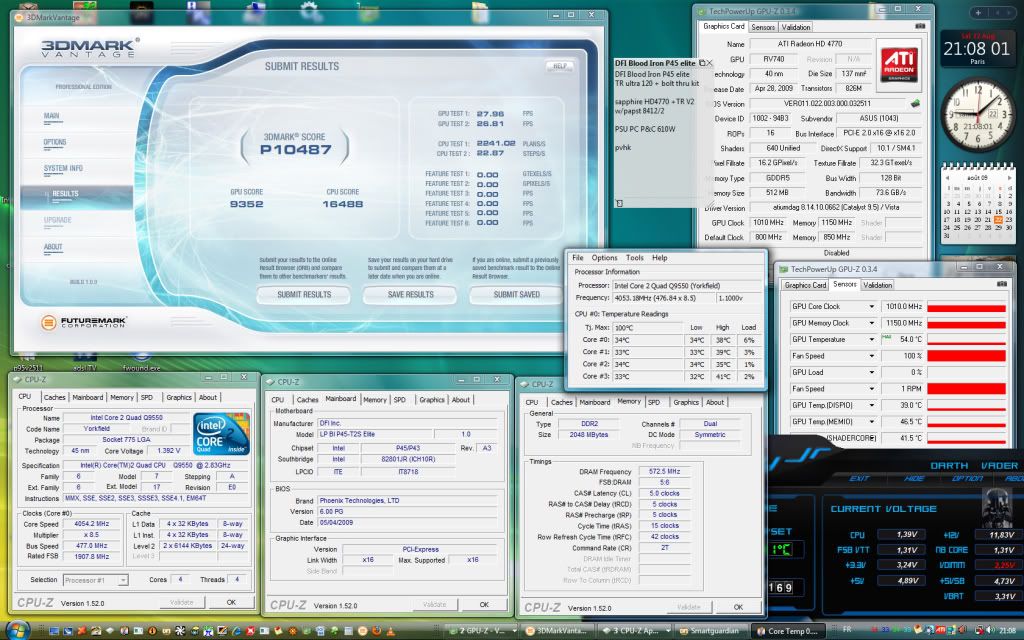
Task: Select System Info in 3DMark sidebar
Action: coord(64,168)
